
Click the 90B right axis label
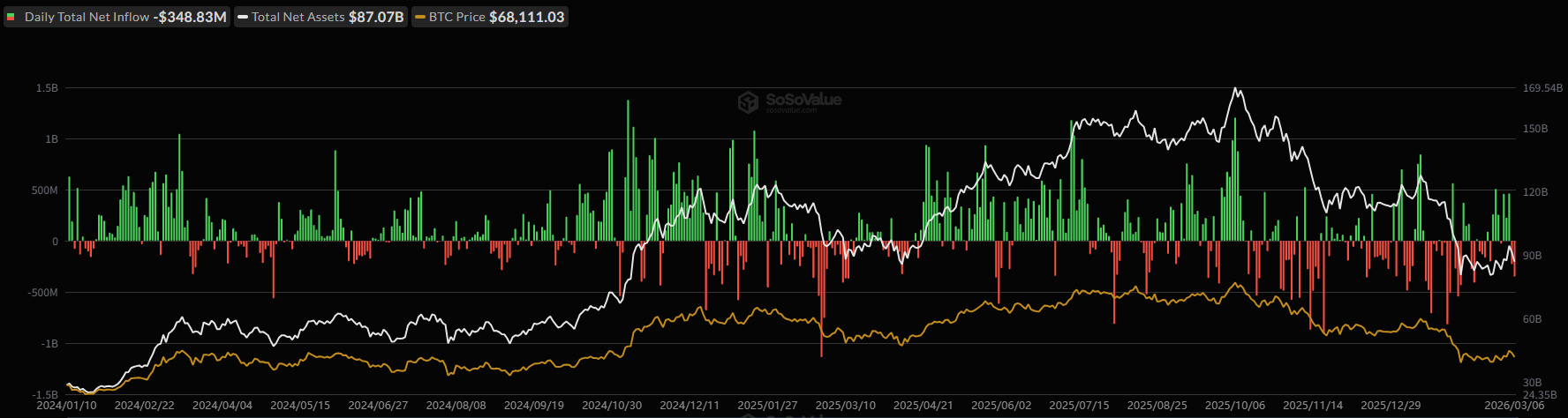(1532, 256)
